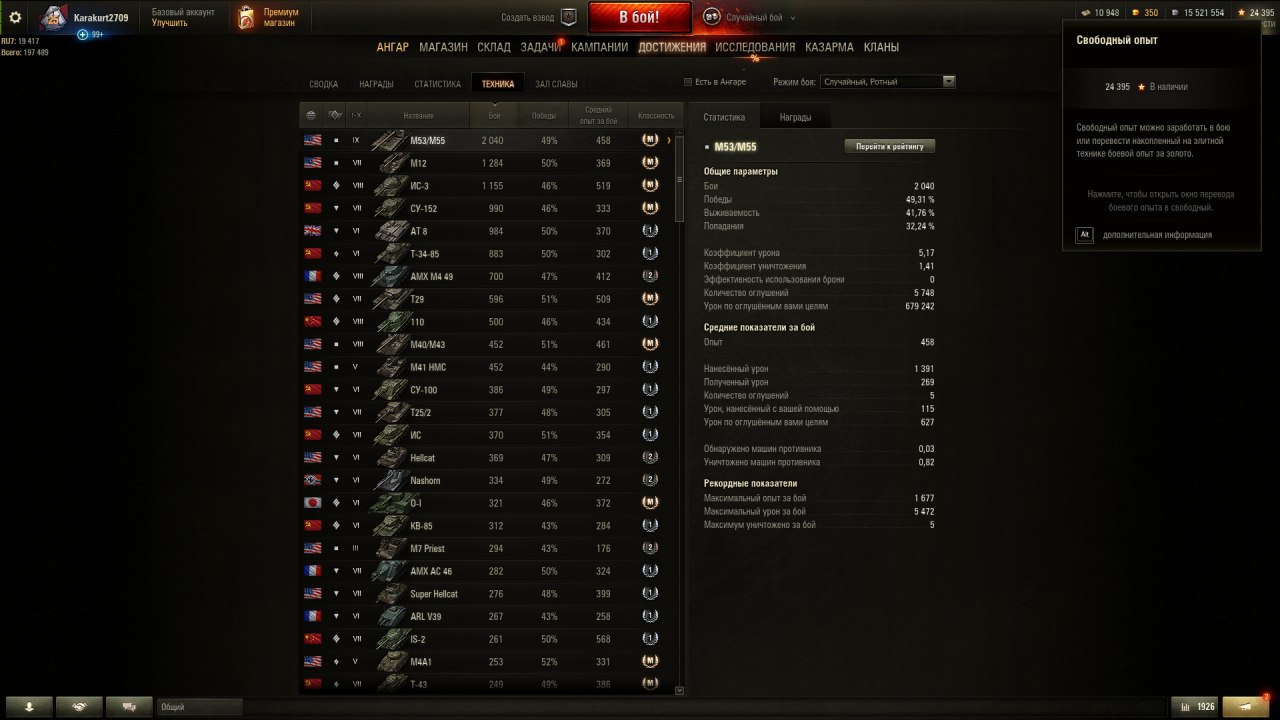
Task: Click the player avatar badge icon
Action: click(x=52, y=18)
